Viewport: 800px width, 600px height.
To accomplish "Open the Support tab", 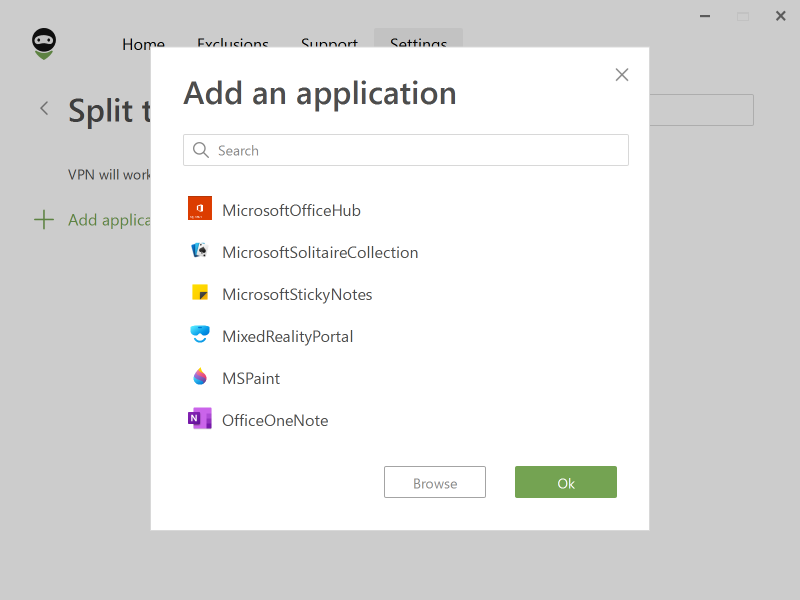I will pos(329,42).
